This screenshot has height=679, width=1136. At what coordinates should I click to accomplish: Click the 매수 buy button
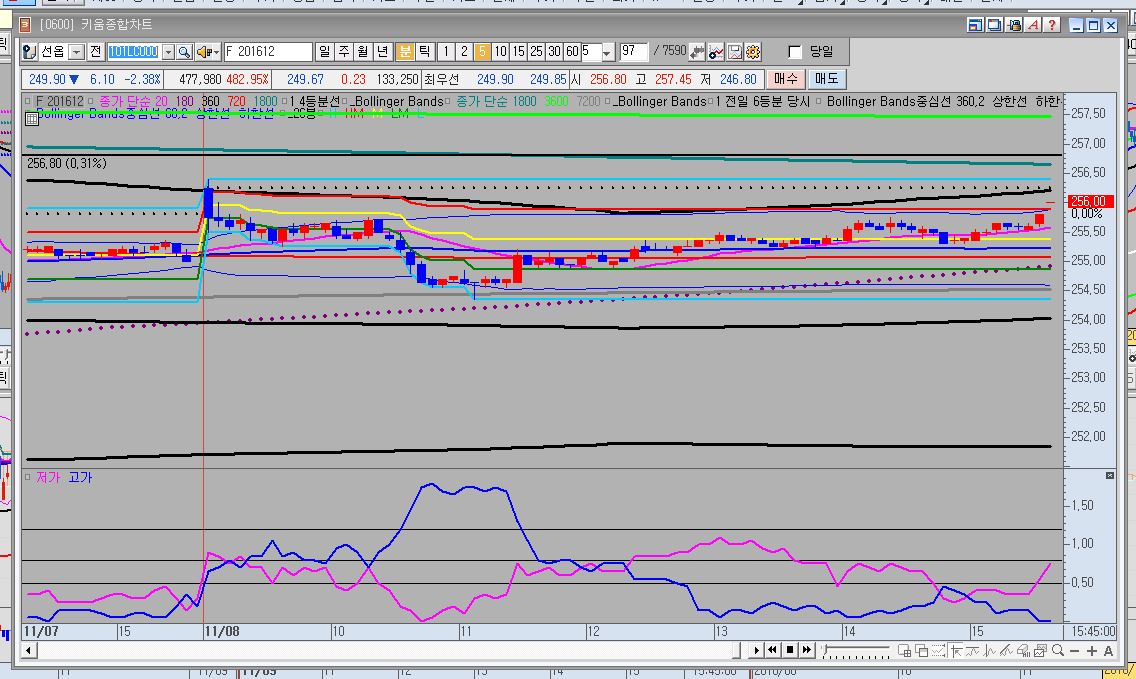[786, 79]
